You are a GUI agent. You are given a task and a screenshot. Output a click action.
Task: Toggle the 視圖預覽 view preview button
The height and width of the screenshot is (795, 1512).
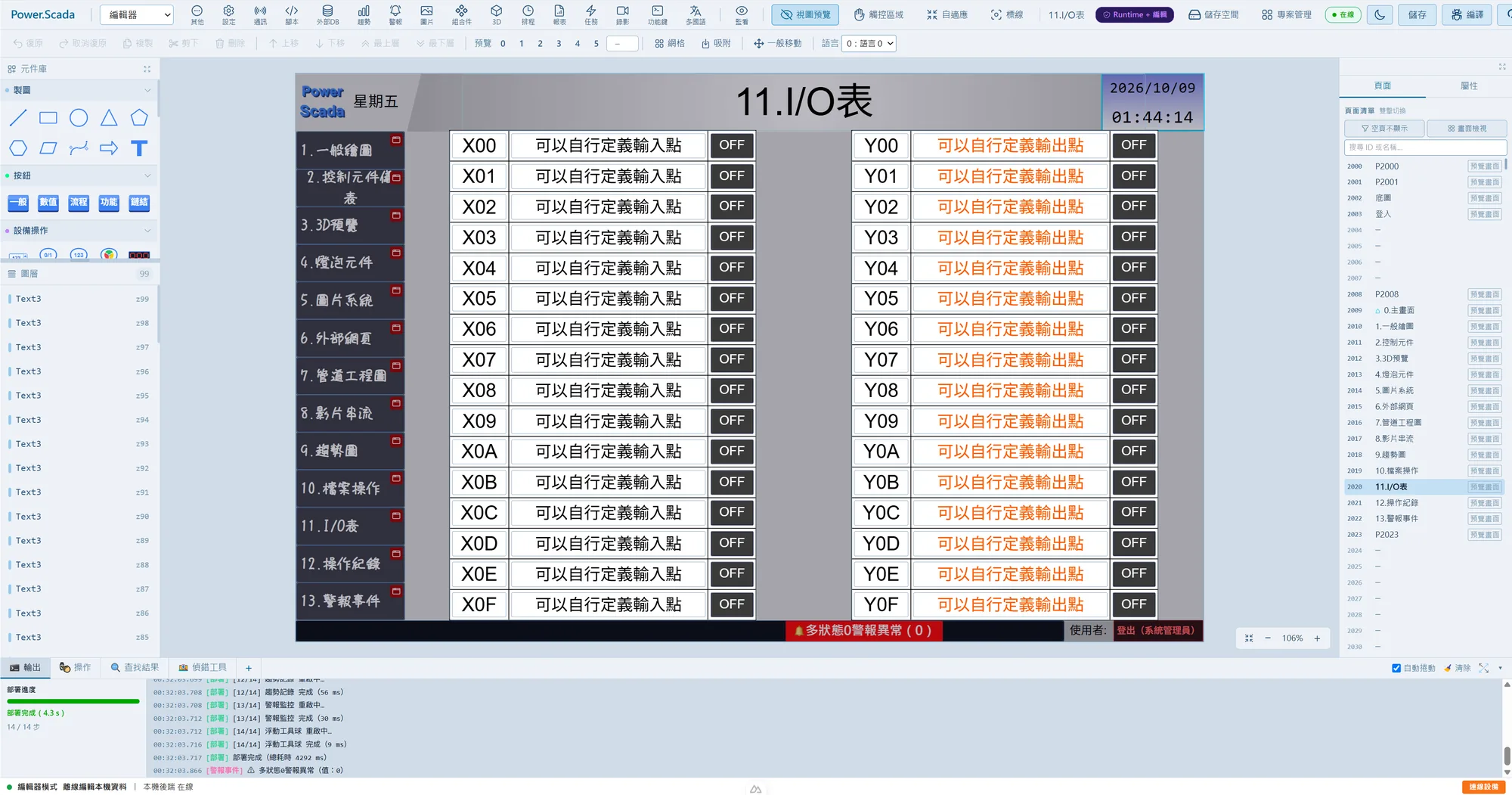pyautogui.click(x=805, y=14)
